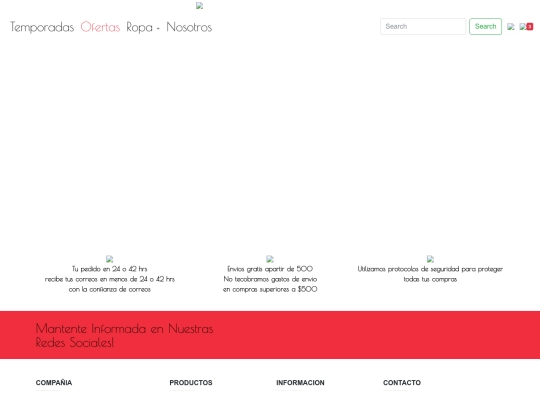This screenshot has height=405, width=540.
Task: Click 'en compras superiores a $500' text
Action: click(x=270, y=289)
